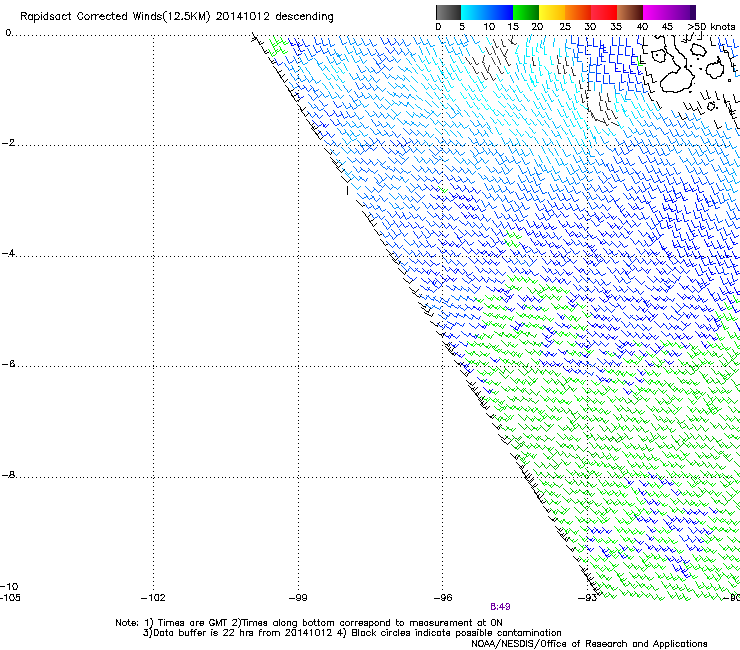The image size is (740, 650).
Task: Click the '25' legend tick label
Action: pos(565,27)
